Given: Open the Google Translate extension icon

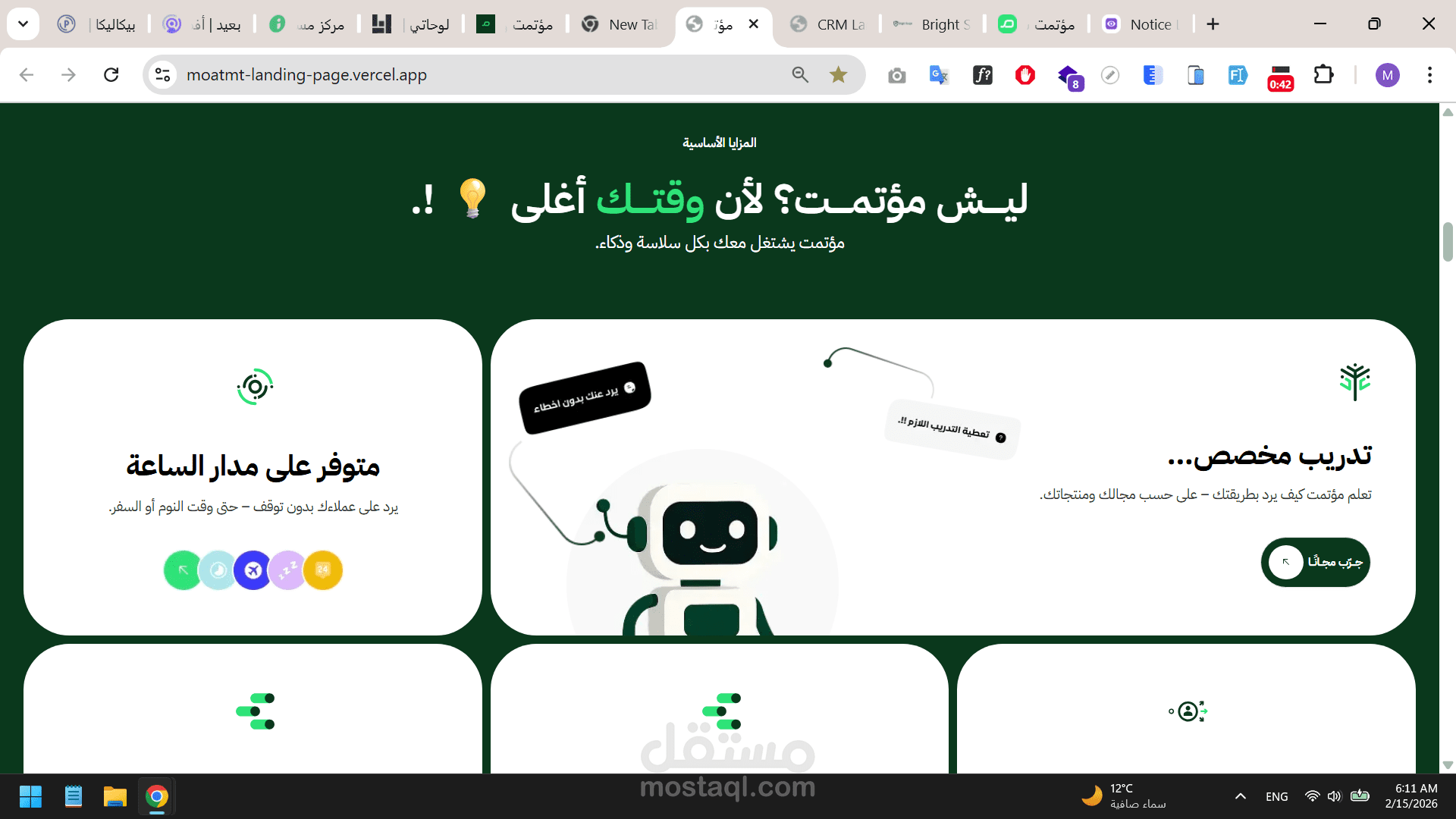Looking at the screenshot, I should (939, 74).
